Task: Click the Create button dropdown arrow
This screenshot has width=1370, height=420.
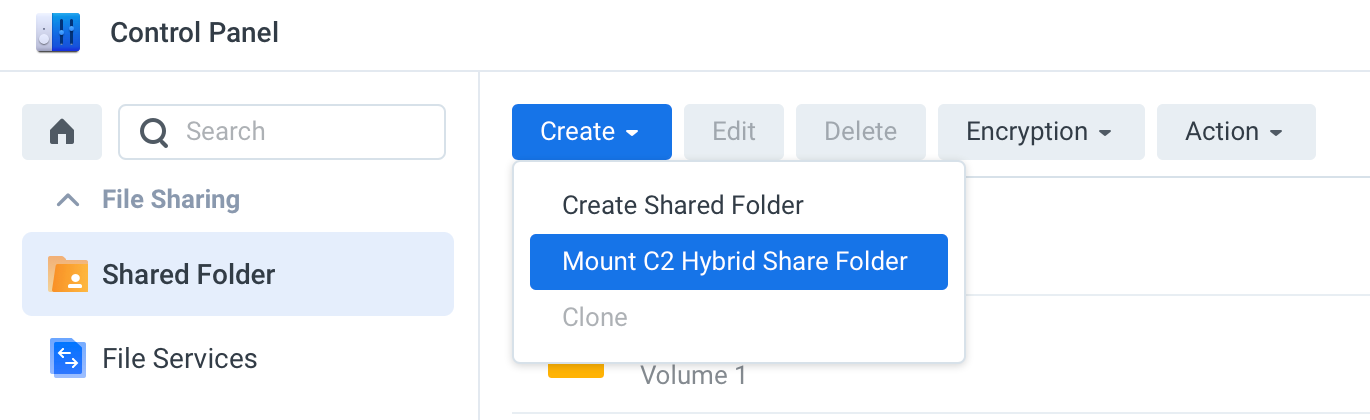Action: 632,133
